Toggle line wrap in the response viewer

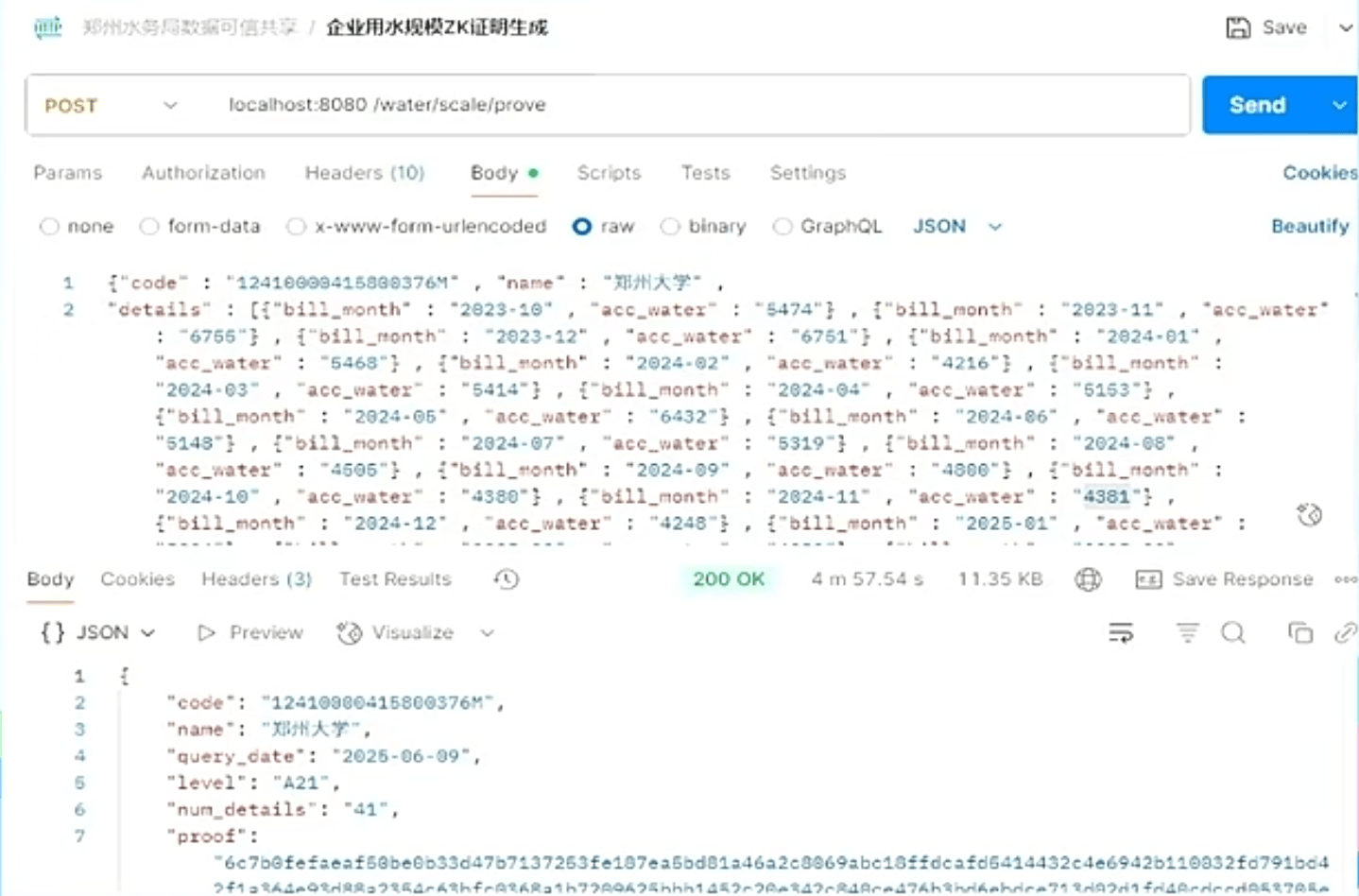pos(1121,633)
